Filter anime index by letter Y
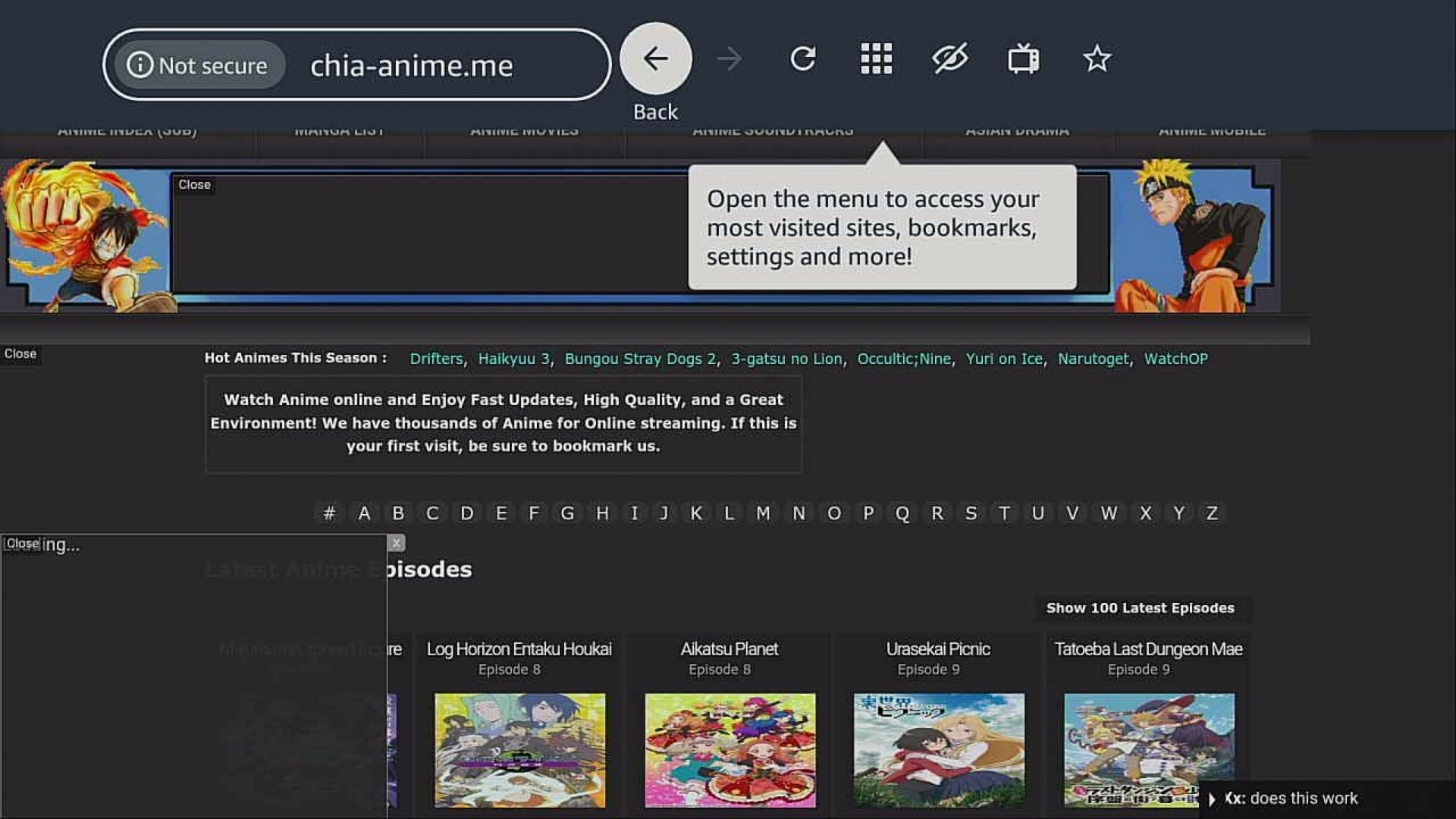 coord(1178,513)
